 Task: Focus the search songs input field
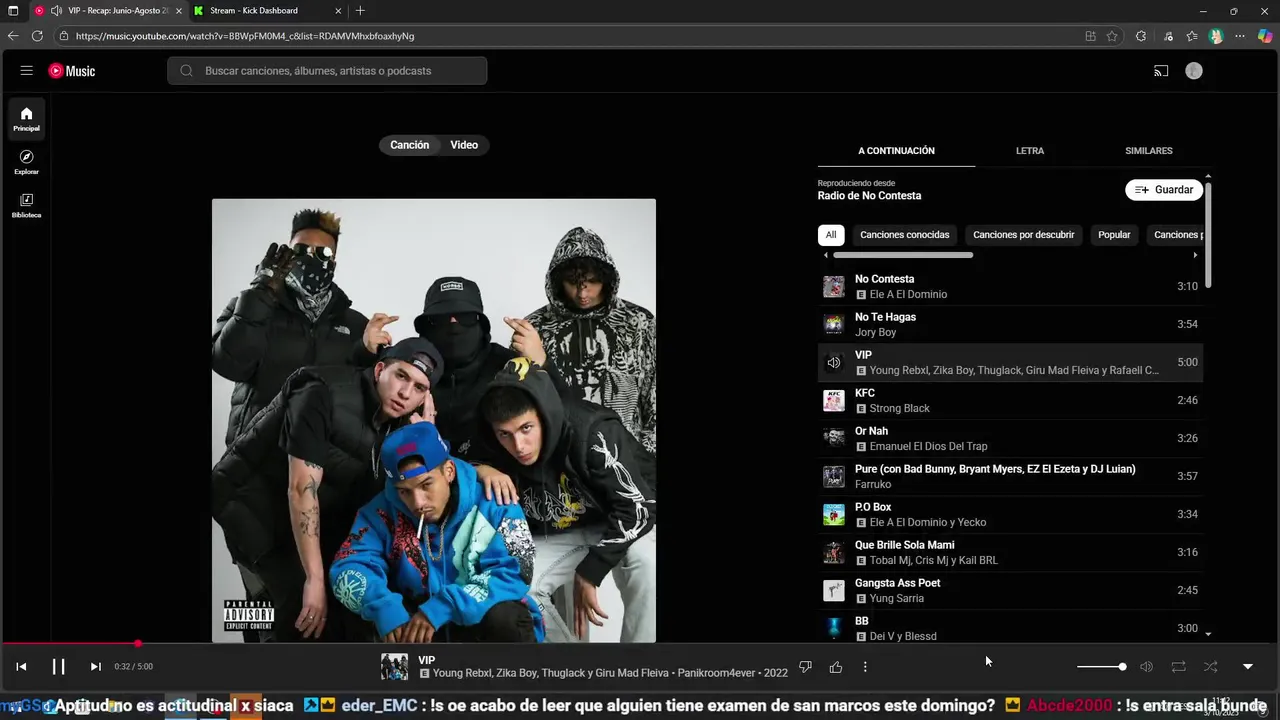tap(327, 71)
